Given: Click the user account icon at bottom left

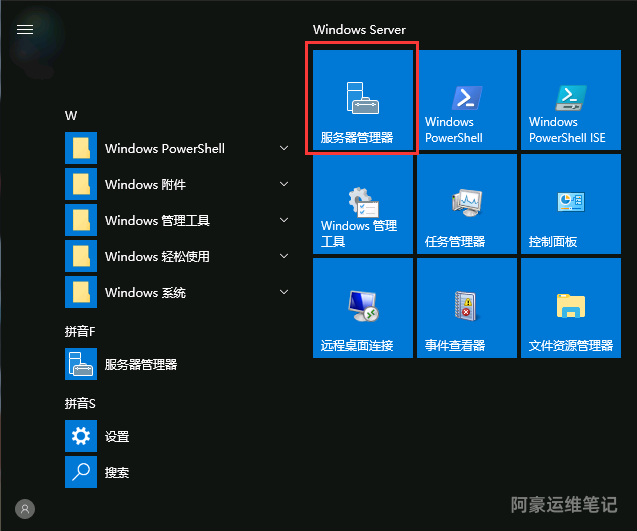Looking at the screenshot, I should coord(25,508).
